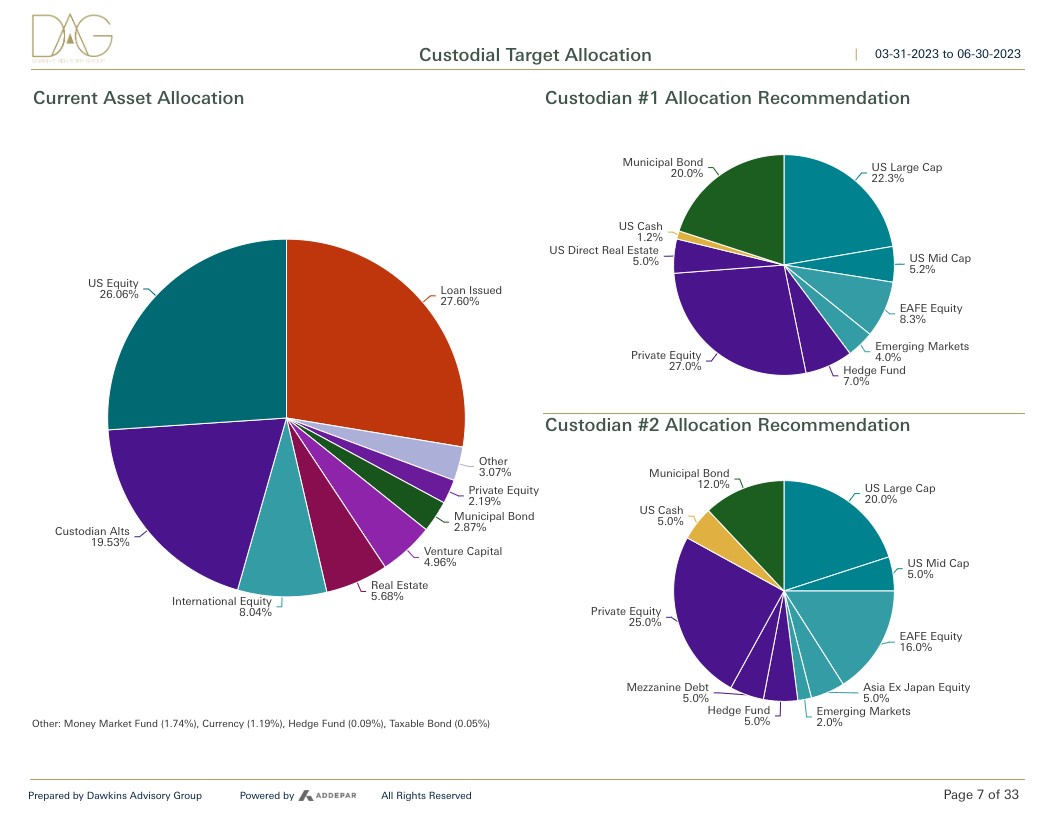This screenshot has width=1056, height=816.
Task: Click Custodian #1 US Mid Cap 5.2% label
Action: pyautogui.click(x=939, y=263)
